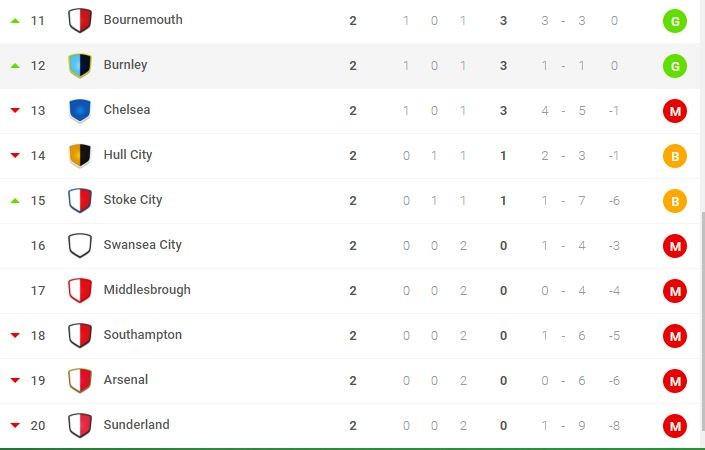Click the Hull City amber-black crest
Image resolution: width=705 pixels, height=450 pixels.
tap(80, 155)
